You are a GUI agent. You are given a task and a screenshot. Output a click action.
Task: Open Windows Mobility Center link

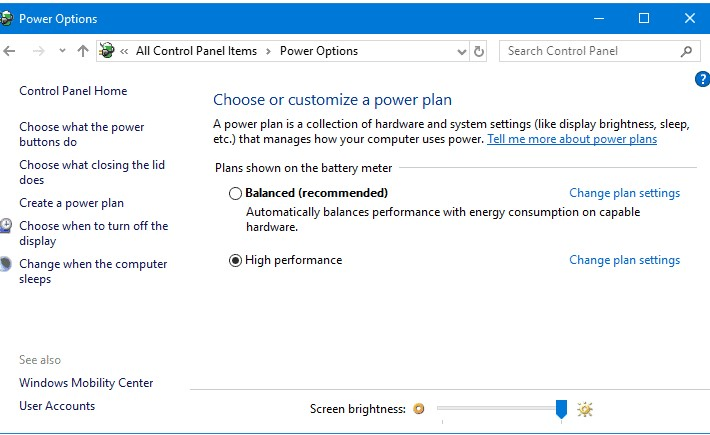(86, 383)
